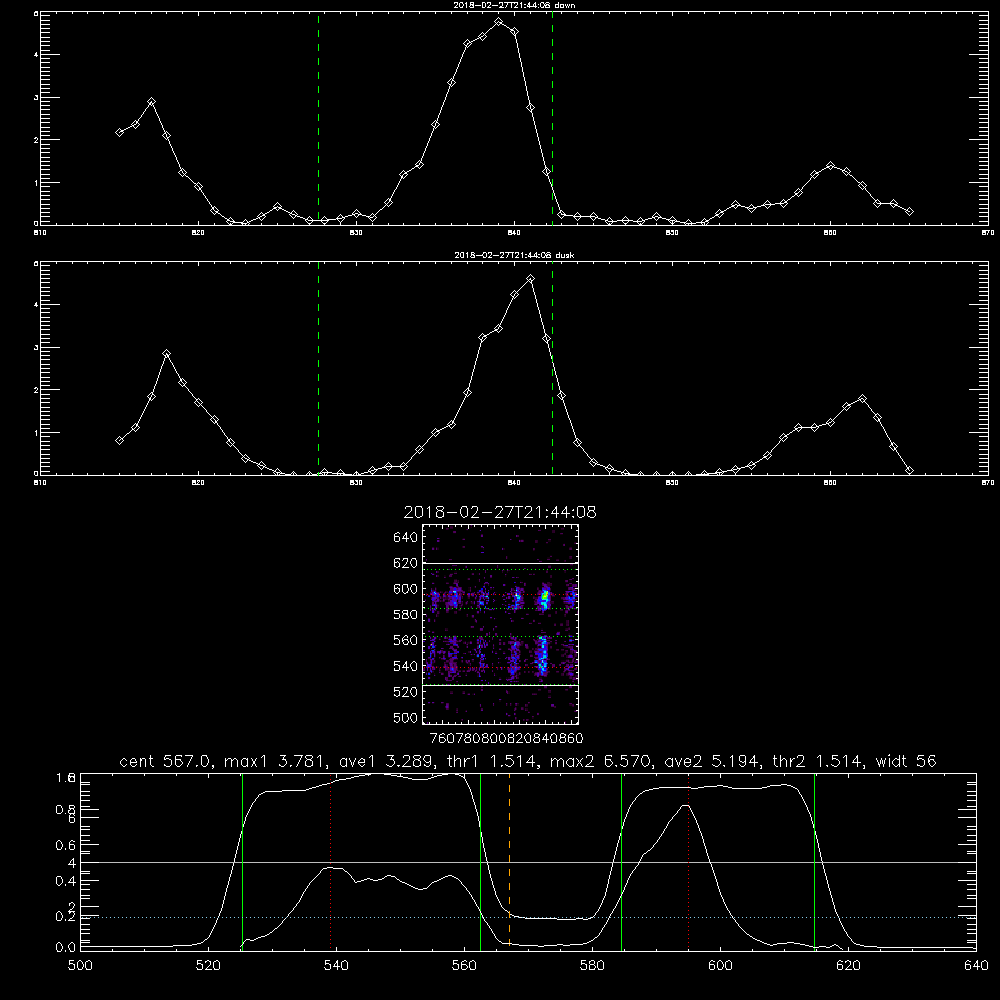Click the x-axis label 580 of the bottom plot

pyautogui.click(x=592, y=965)
